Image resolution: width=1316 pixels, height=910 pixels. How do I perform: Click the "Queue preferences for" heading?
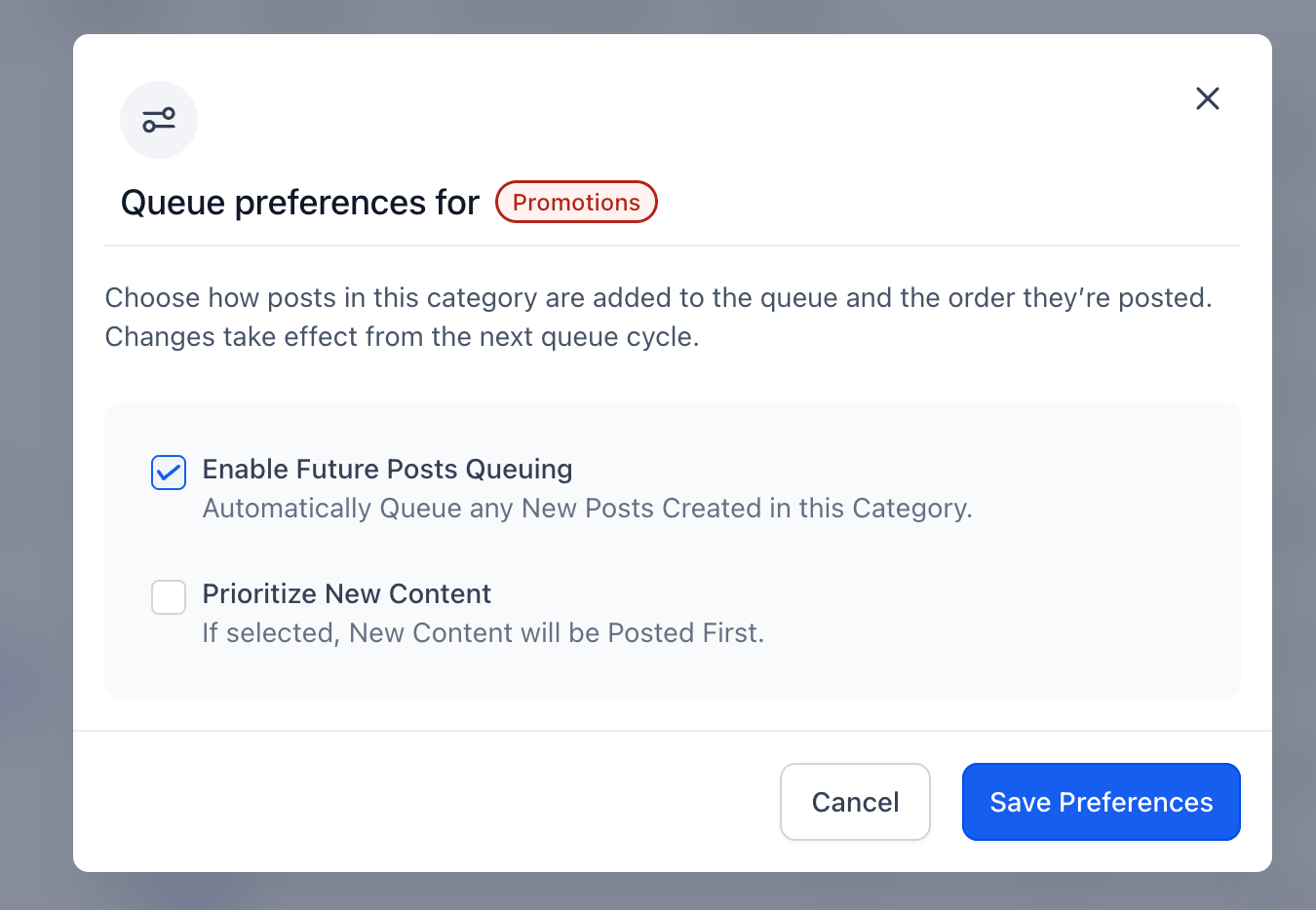point(299,203)
